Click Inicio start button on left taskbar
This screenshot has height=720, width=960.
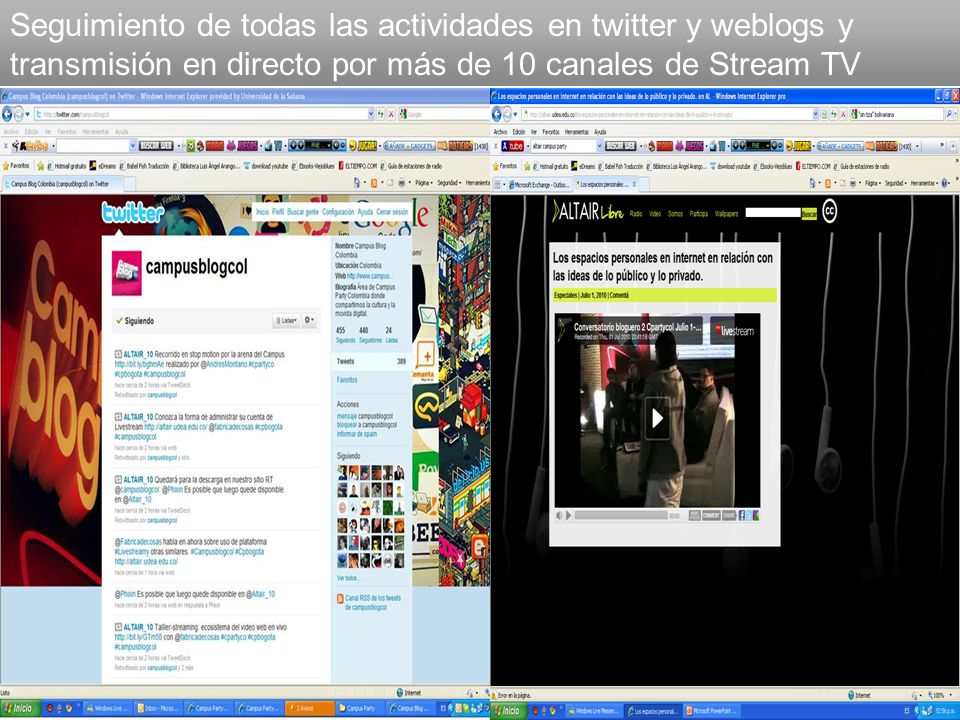click(18, 709)
